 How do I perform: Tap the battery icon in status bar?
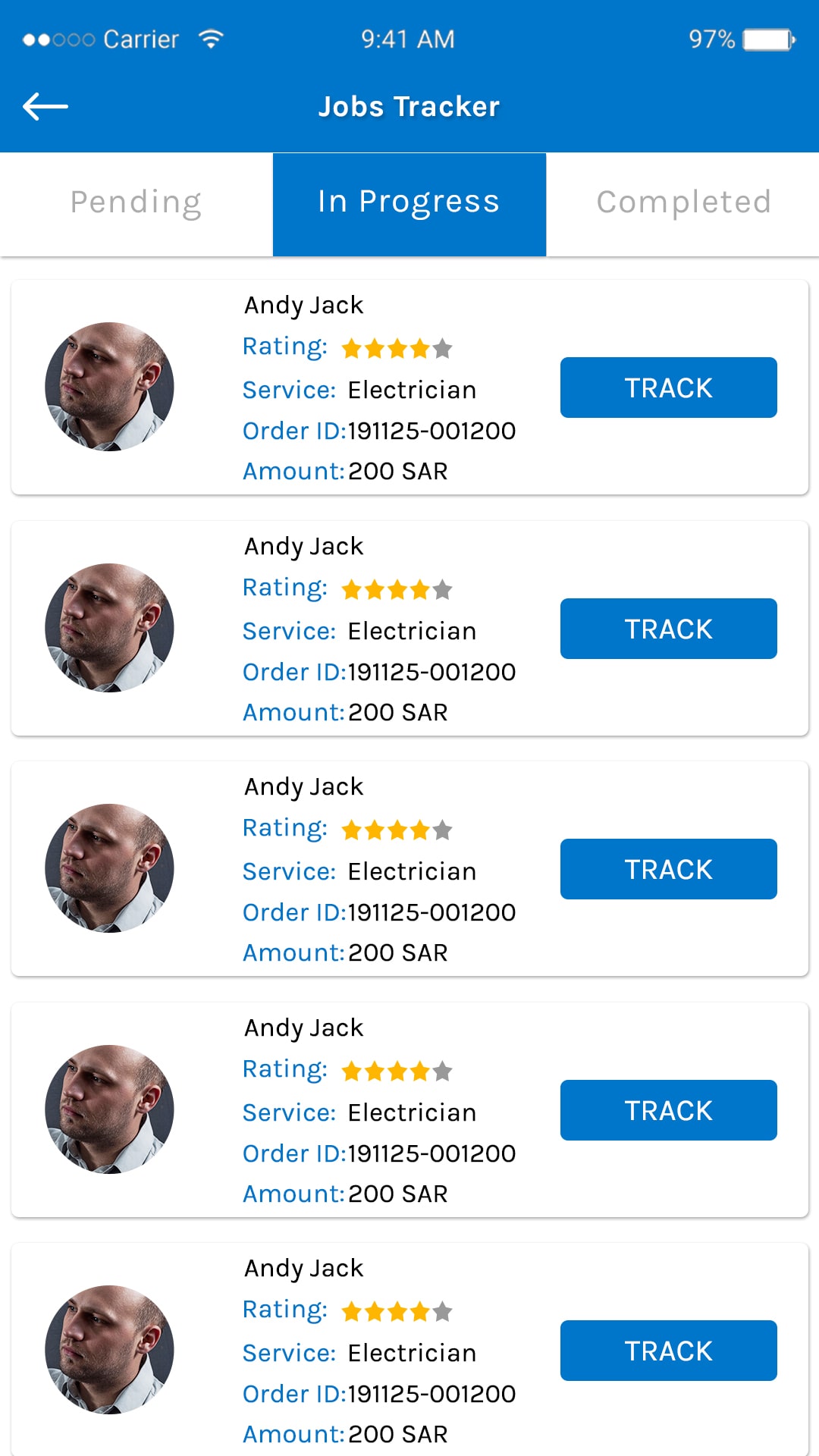pyautogui.click(x=768, y=39)
